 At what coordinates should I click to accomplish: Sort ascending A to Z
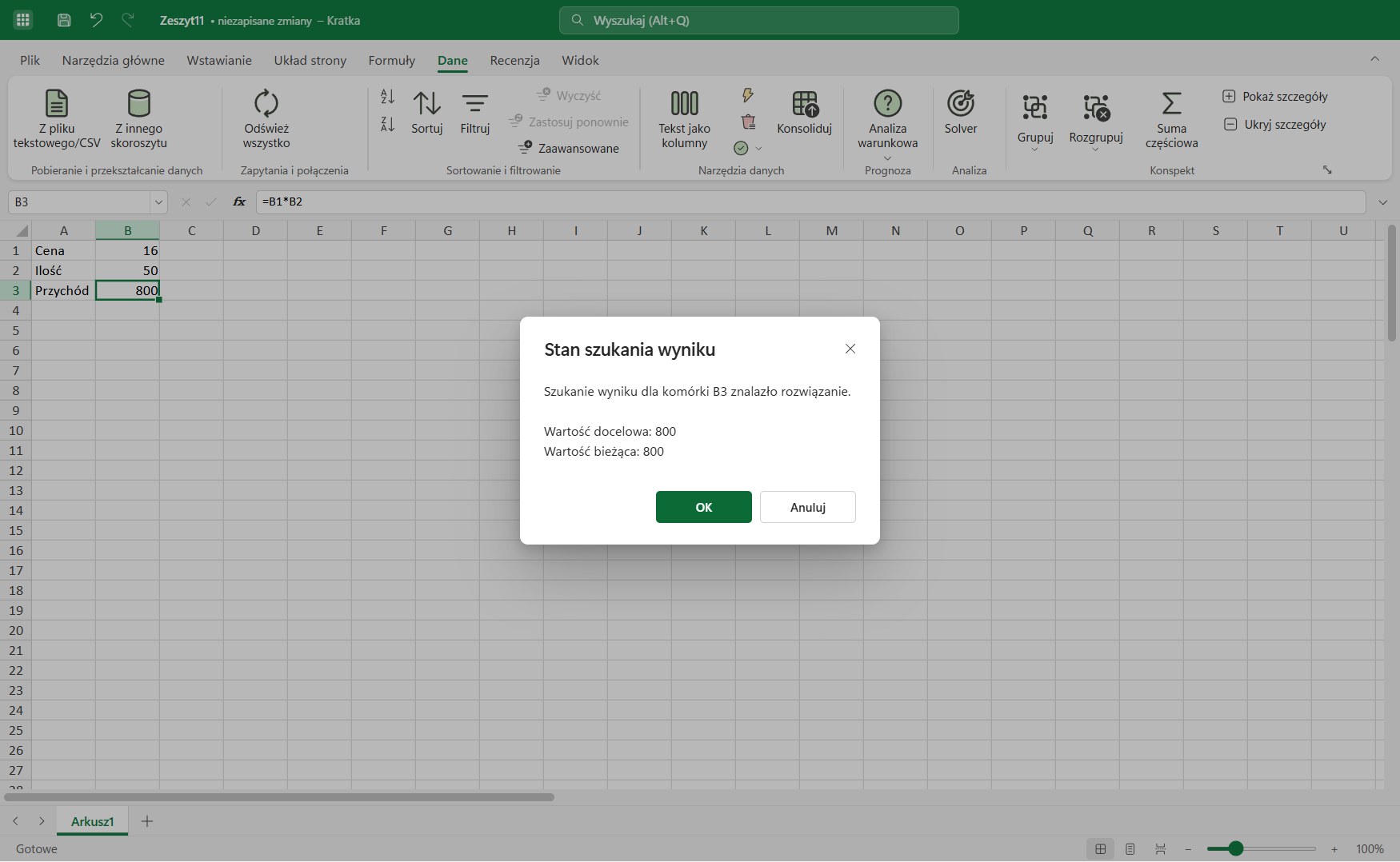coord(387,97)
